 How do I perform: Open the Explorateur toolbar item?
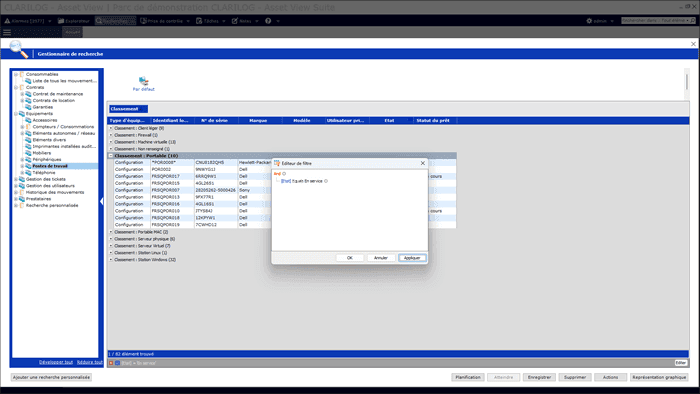coord(74,21)
